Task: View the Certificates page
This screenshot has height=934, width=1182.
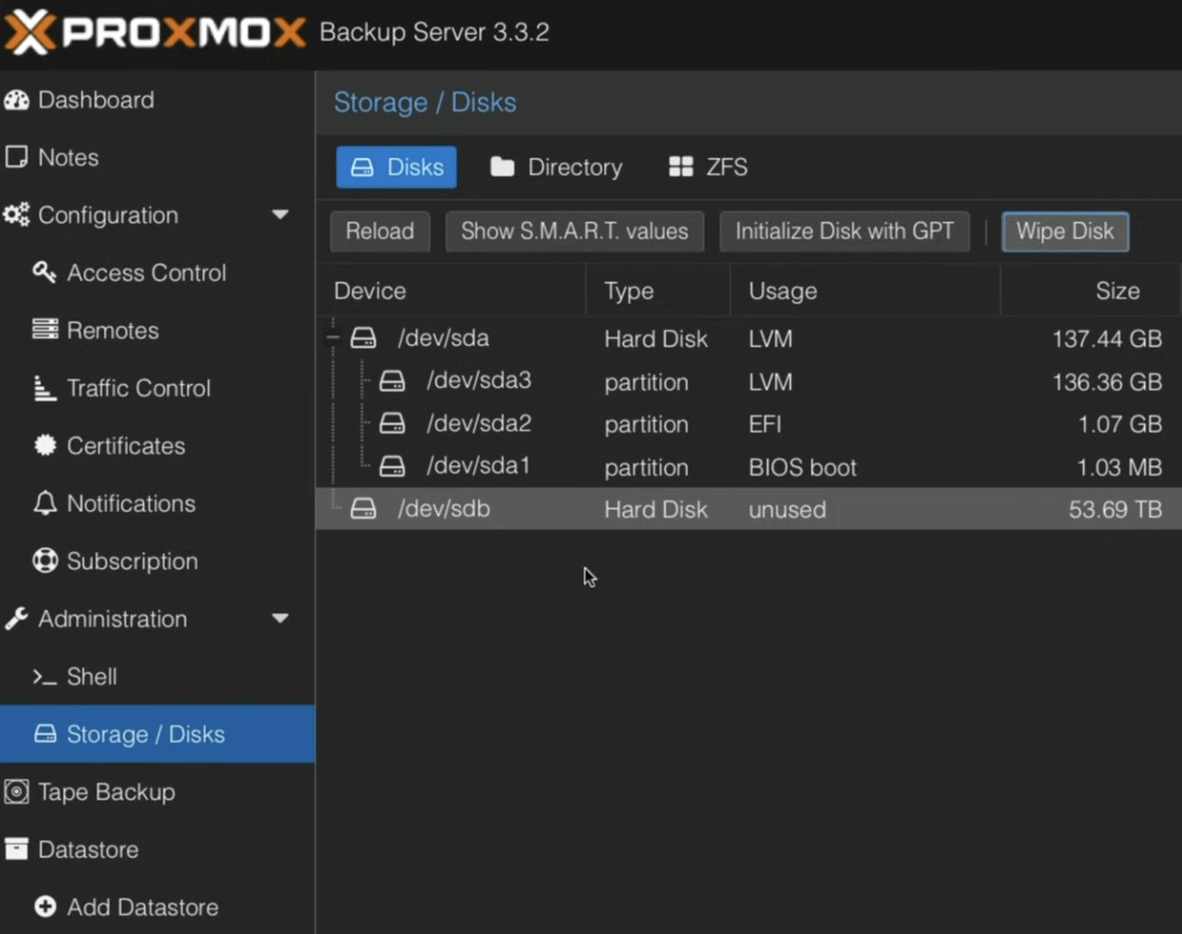Action: pyautogui.click(x=126, y=446)
